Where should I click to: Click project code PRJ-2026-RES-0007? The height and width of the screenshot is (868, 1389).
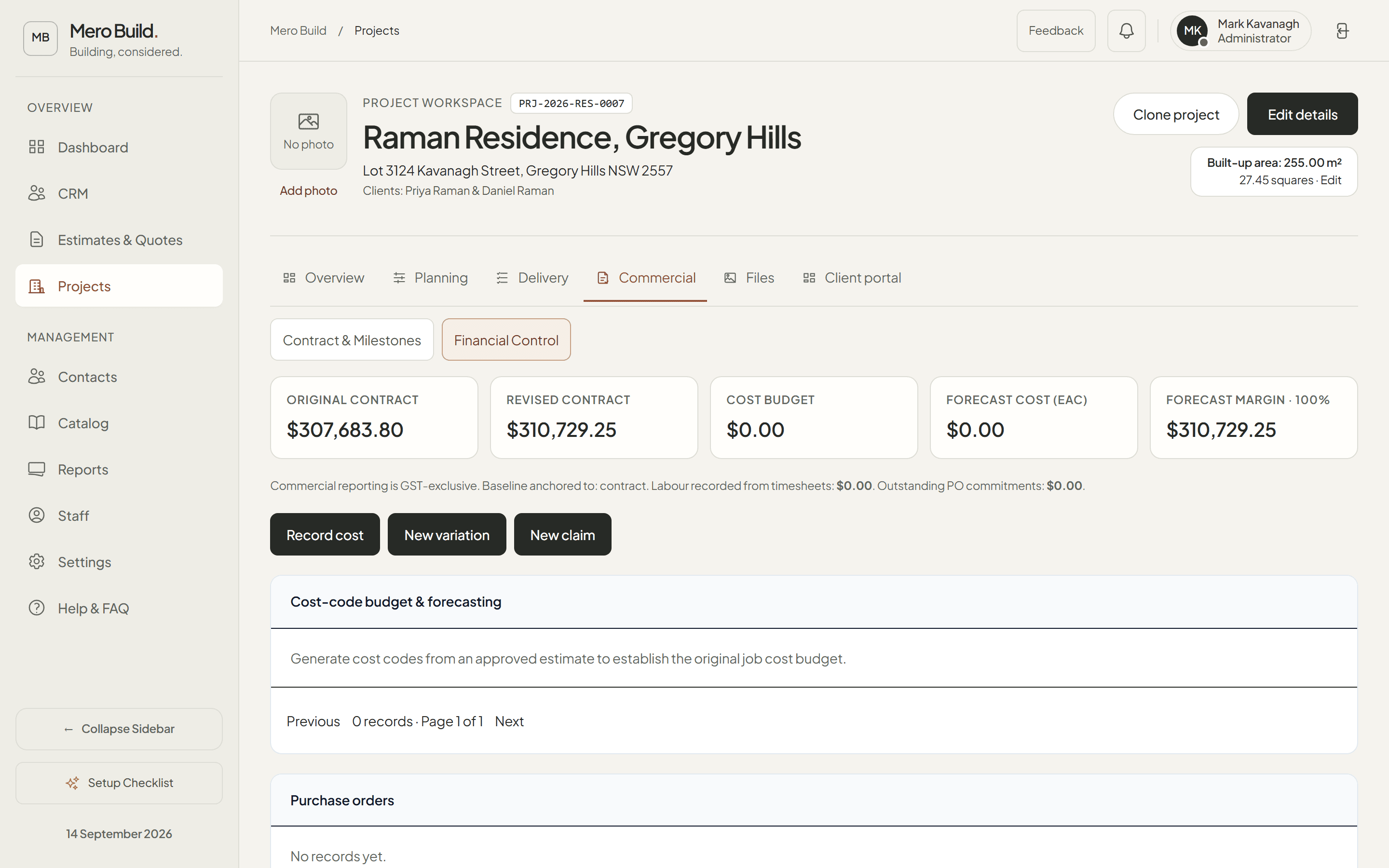[x=571, y=103]
